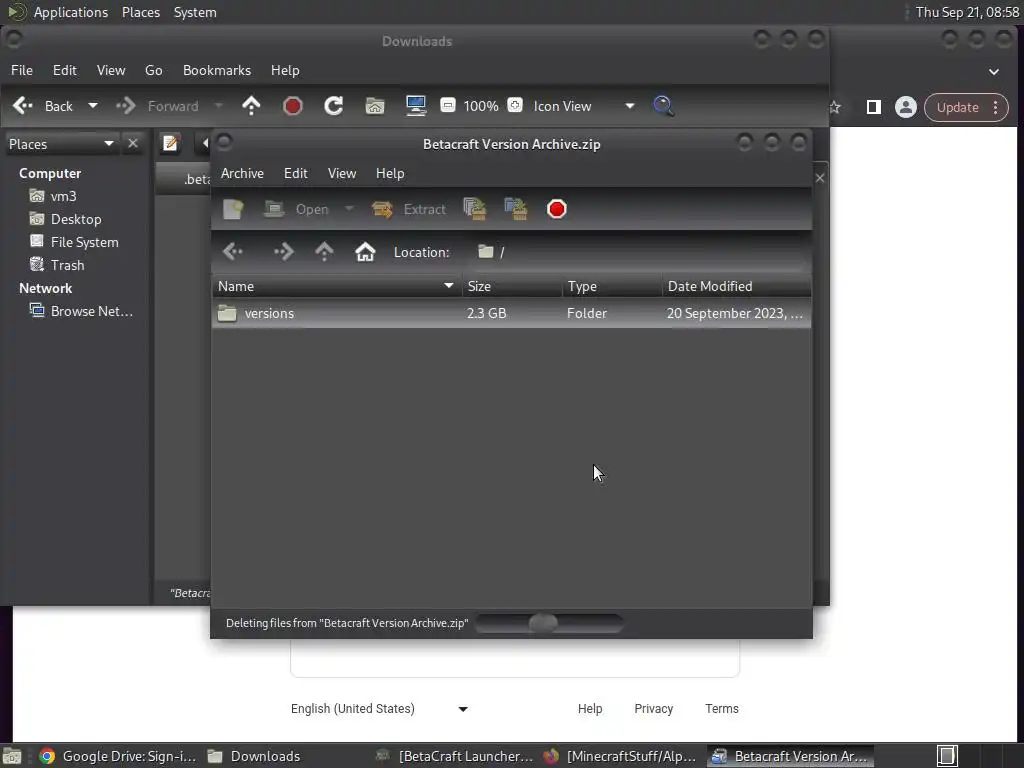Sort by Date Modified column header
The height and width of the screenshot is (768, 1024).
(737, 286)
